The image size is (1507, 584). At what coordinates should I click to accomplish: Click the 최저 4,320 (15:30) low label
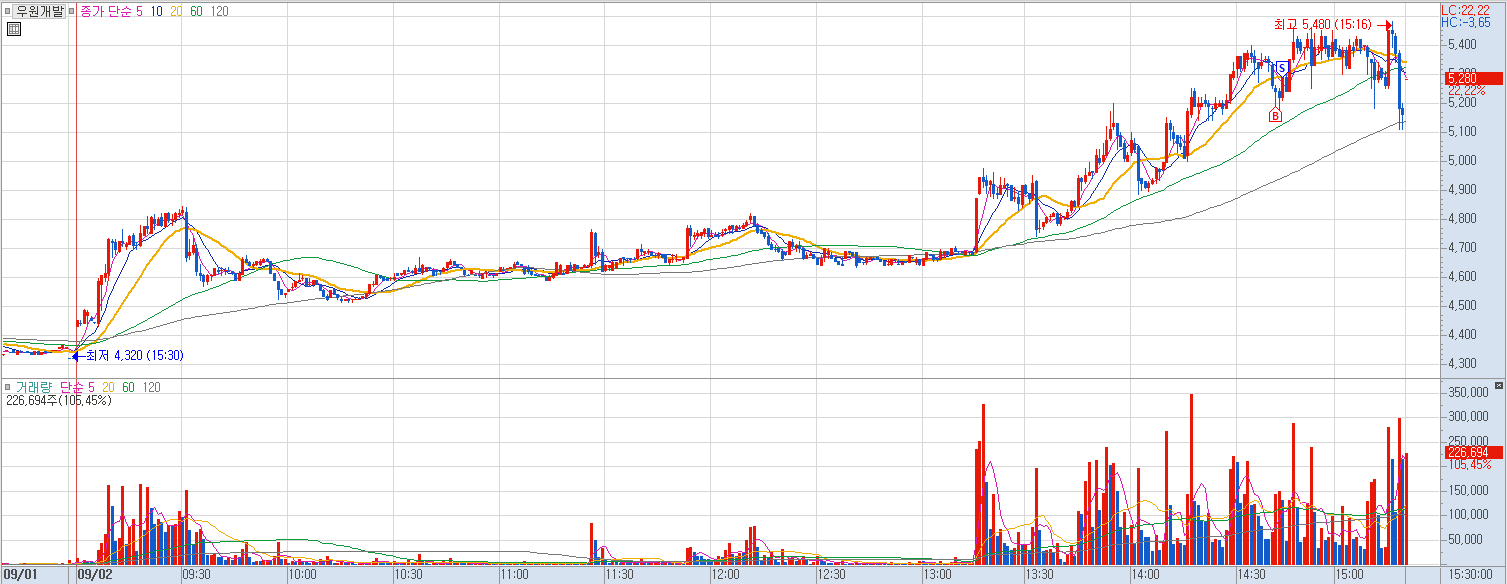(135, 355)
